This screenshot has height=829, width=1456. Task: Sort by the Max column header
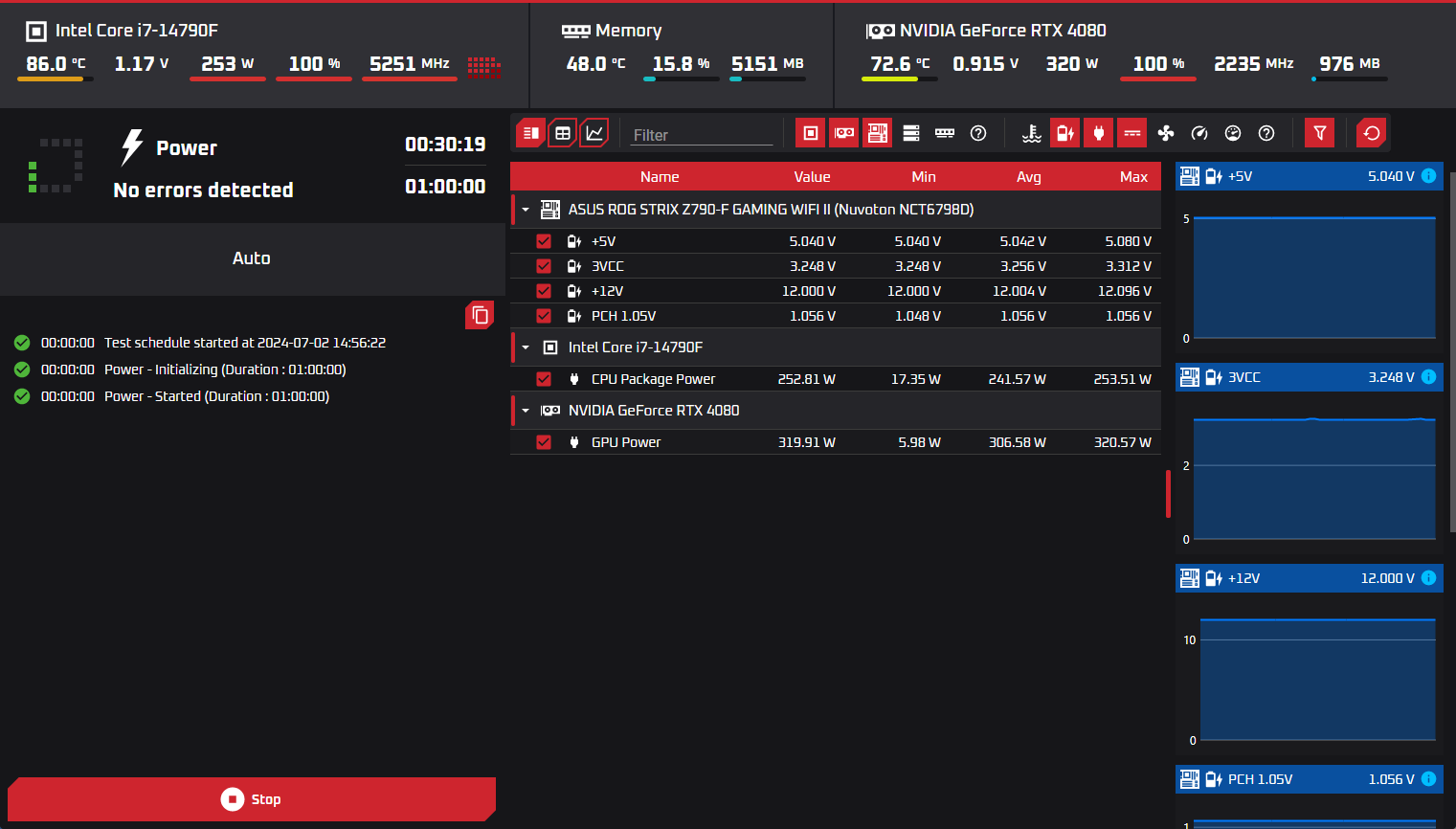pos(1132,177)
